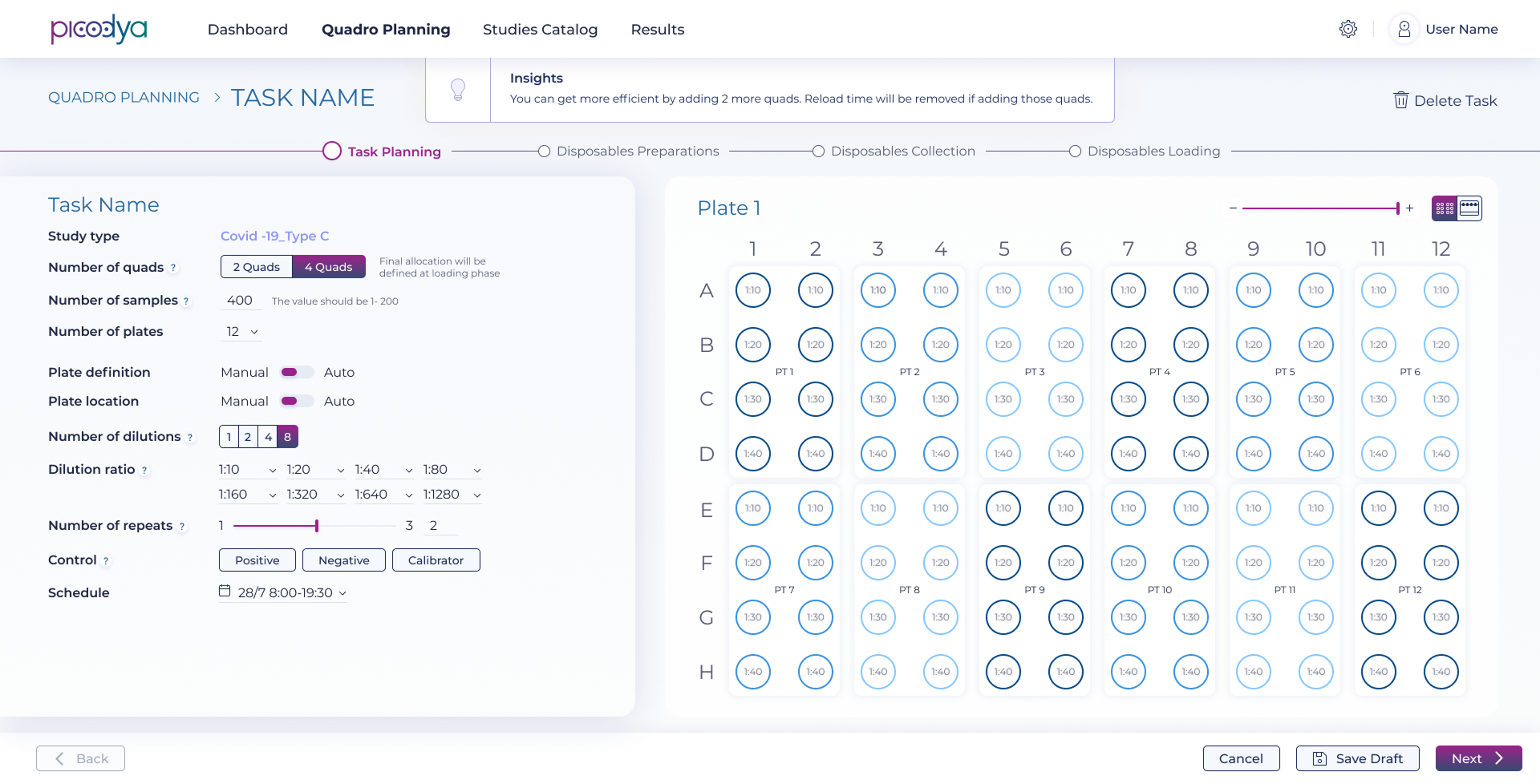Toggle the Plate location Manual/Auto switch
This screenshot has width=1540, height=784.
pos(296,401)
